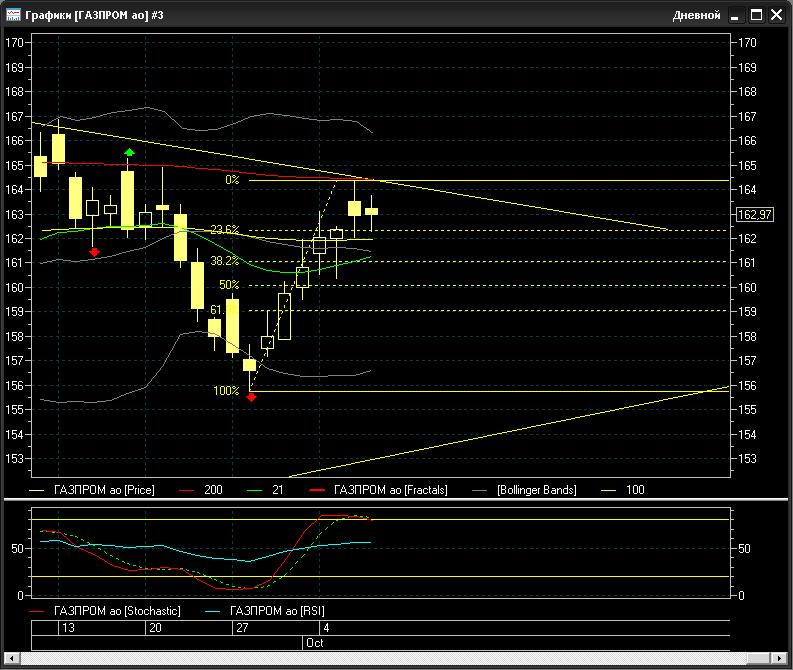Click the latest candlestick near 163
The width and height of the screenshot is (793, 670).
tap(371, 211)
